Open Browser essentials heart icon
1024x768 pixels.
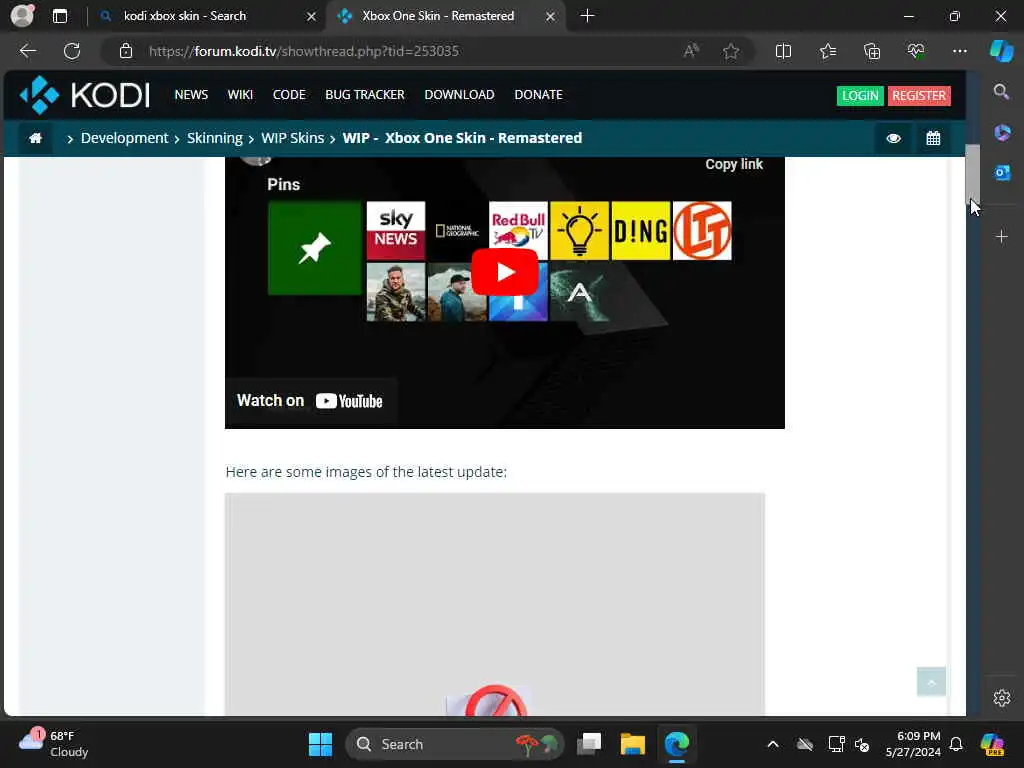[x=916, y=51]
